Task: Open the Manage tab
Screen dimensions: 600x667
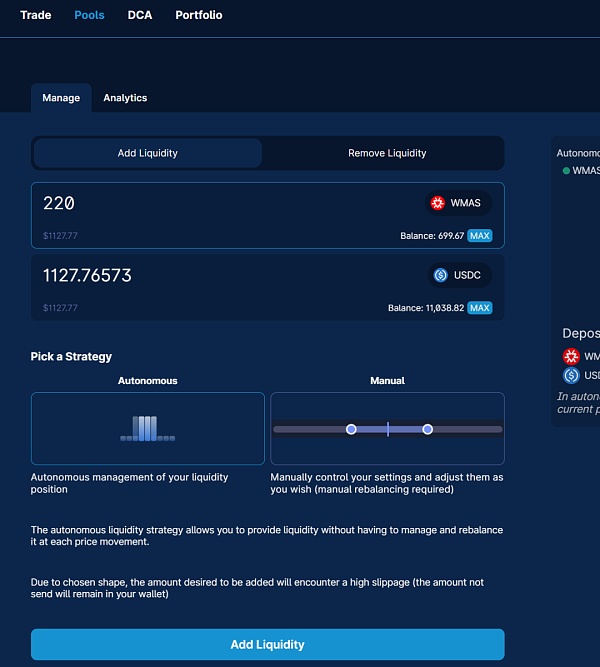Action: (61, 98)
